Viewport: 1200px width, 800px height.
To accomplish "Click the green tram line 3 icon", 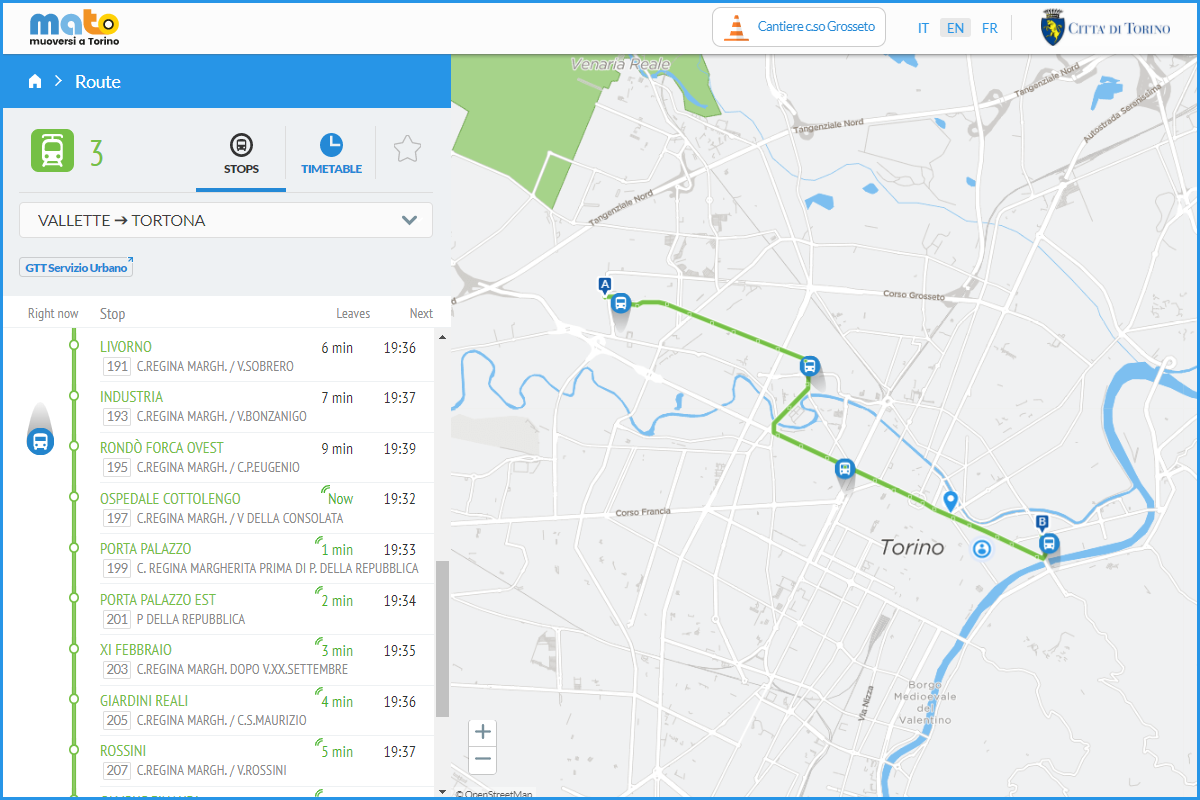I will pyautogui.click(x=53, y=151).
